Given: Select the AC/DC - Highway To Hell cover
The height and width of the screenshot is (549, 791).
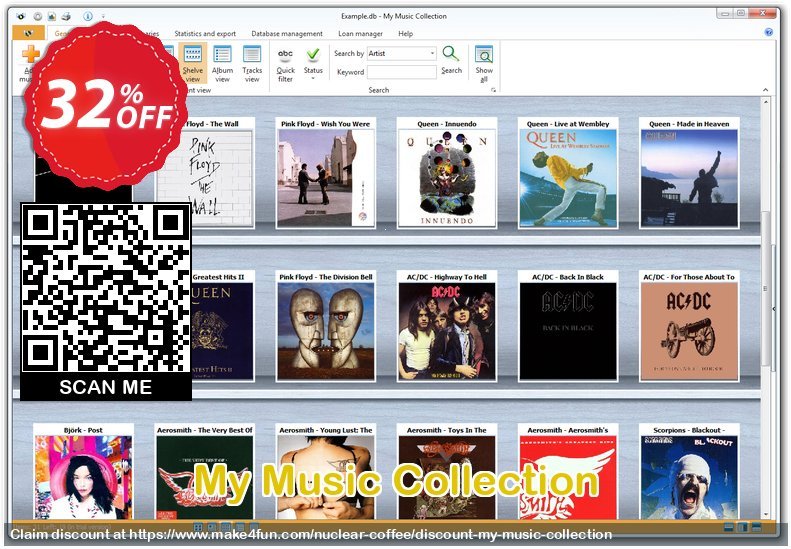Looking at the screenshot, I should pyautogui.click(x=446, y=331).
